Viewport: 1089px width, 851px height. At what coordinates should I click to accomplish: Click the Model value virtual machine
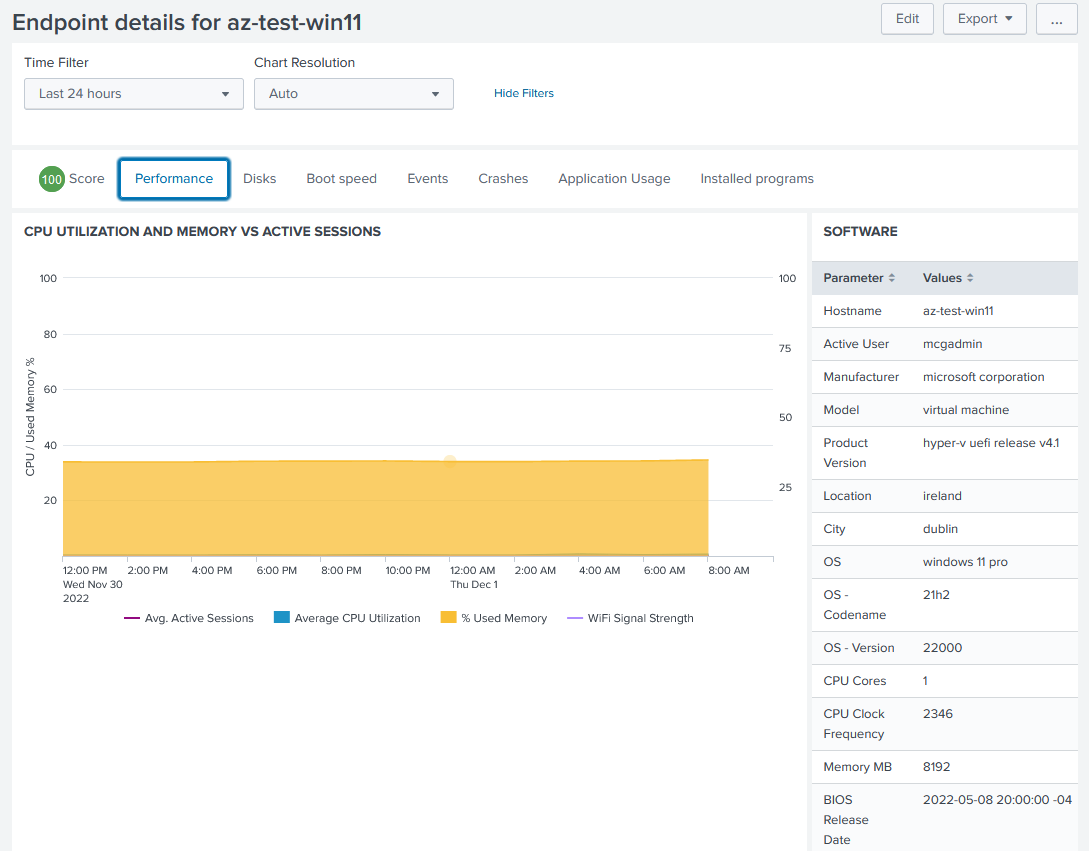pyautogui.click(x=965, y=410)
